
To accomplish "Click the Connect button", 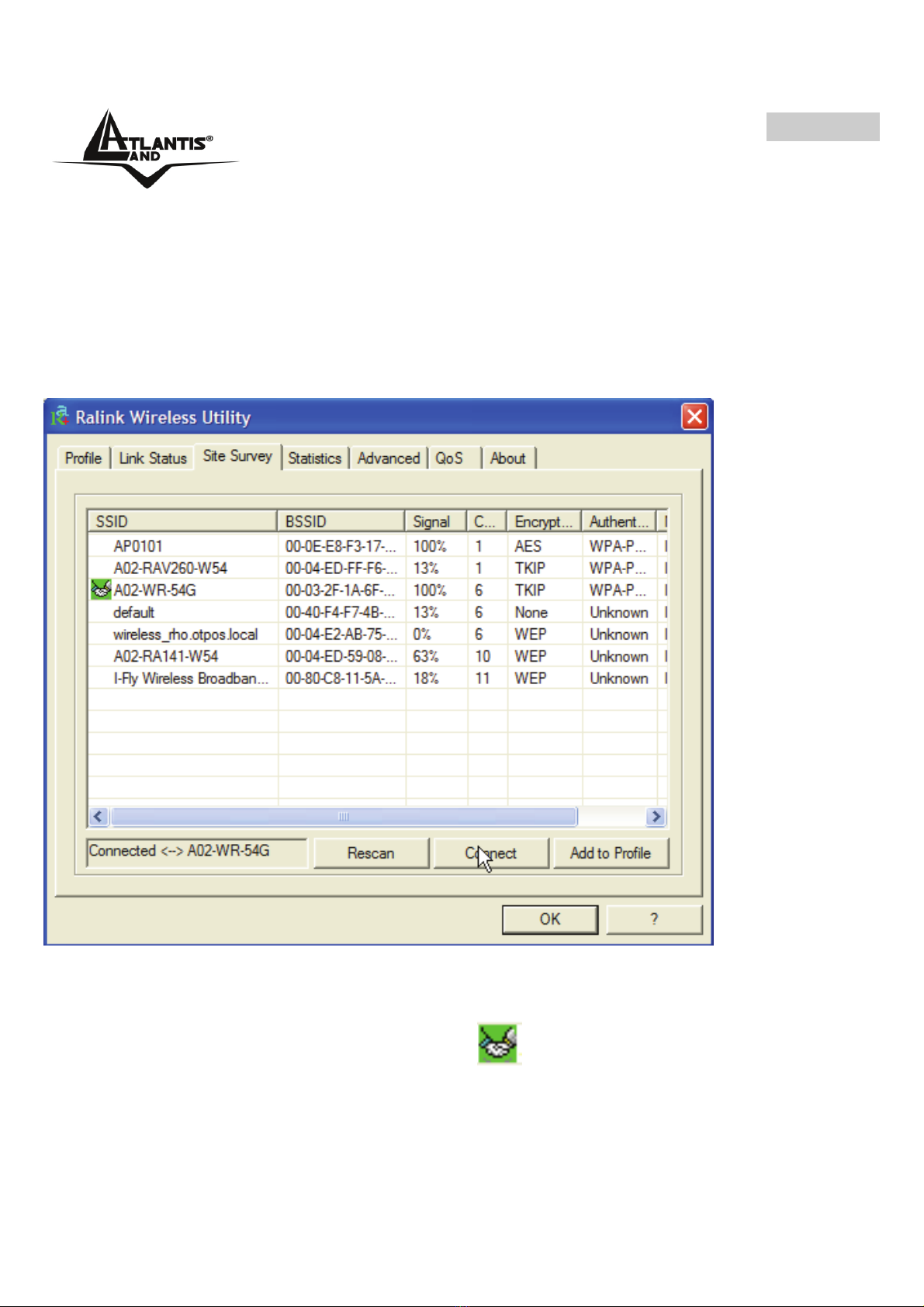I will click(x=491, y=853).
